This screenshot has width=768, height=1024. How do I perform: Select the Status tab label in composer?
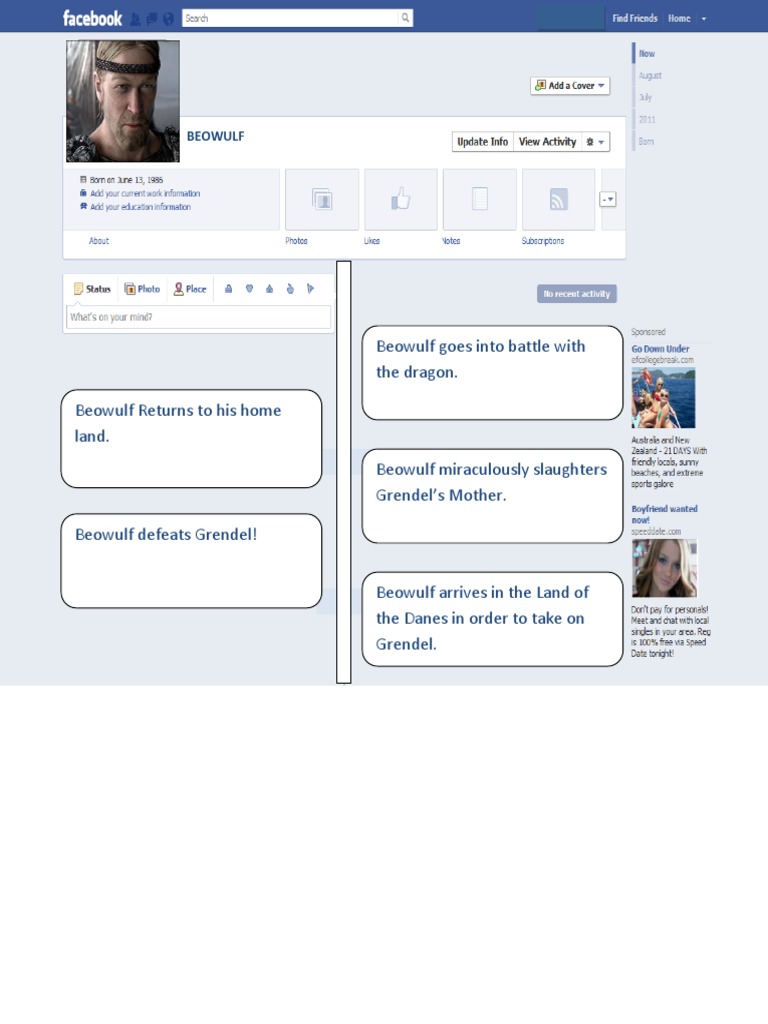[x=98, y=289]
